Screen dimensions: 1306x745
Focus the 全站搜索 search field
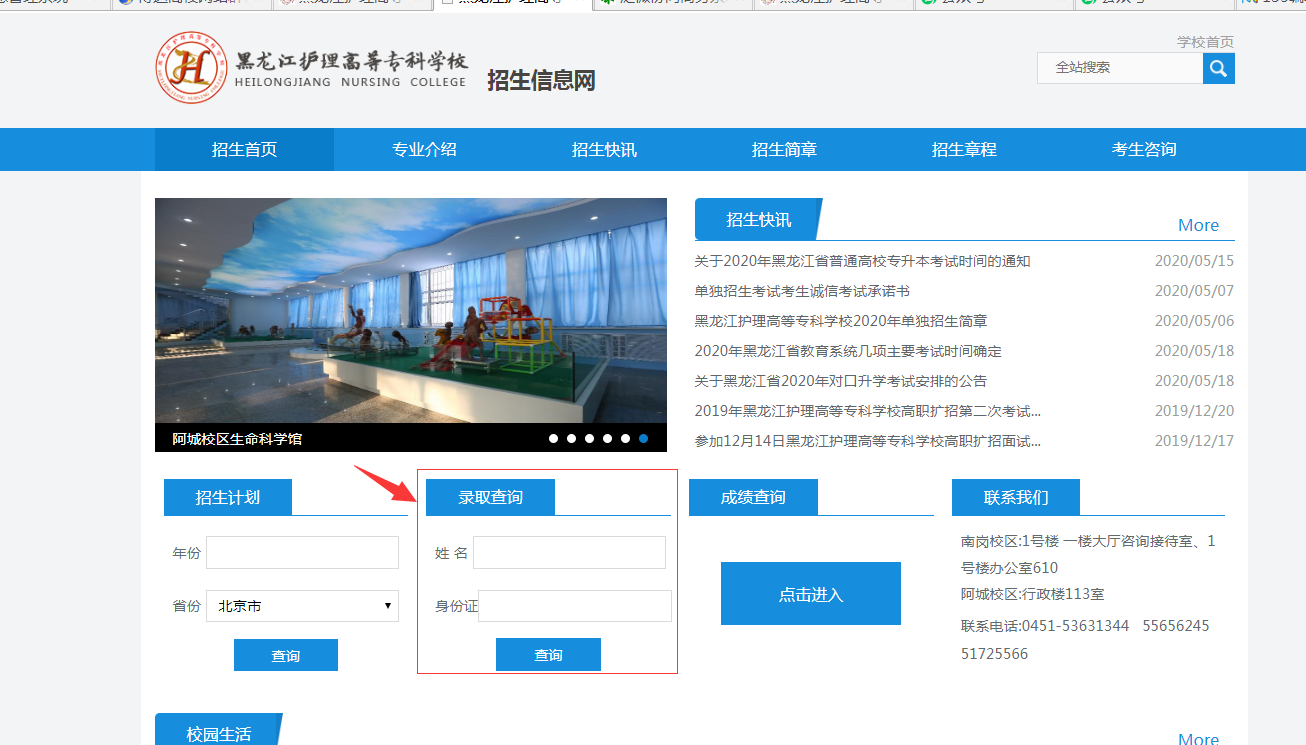1120,68
